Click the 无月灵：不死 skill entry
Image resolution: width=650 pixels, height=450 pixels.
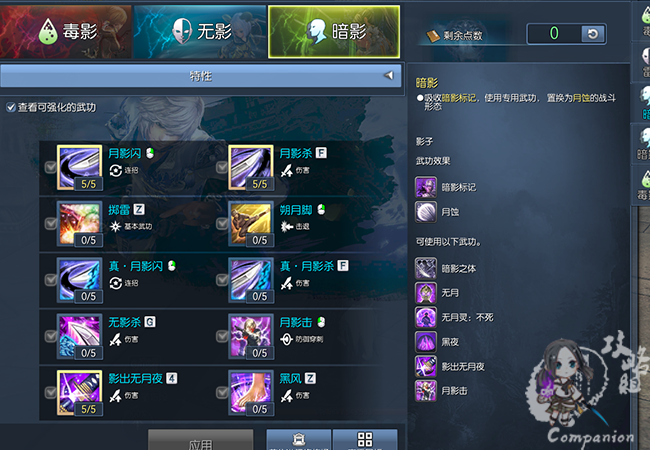coord(454,317)
